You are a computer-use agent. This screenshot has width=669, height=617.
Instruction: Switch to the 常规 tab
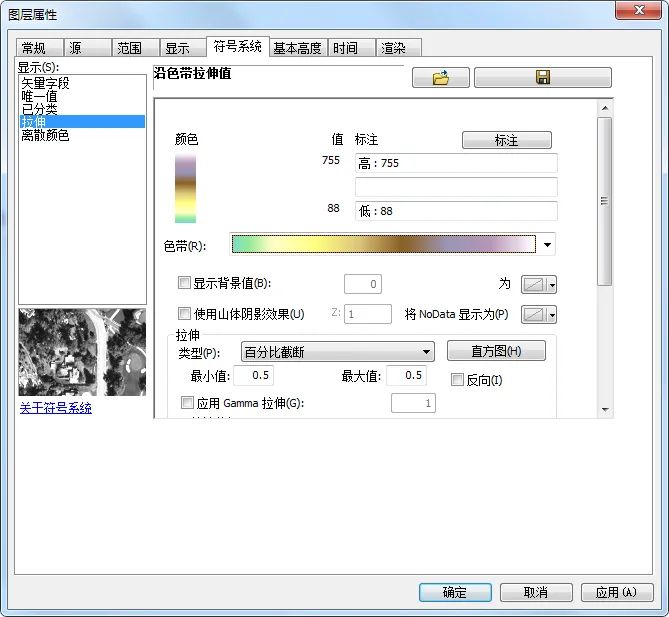[39, 48]
